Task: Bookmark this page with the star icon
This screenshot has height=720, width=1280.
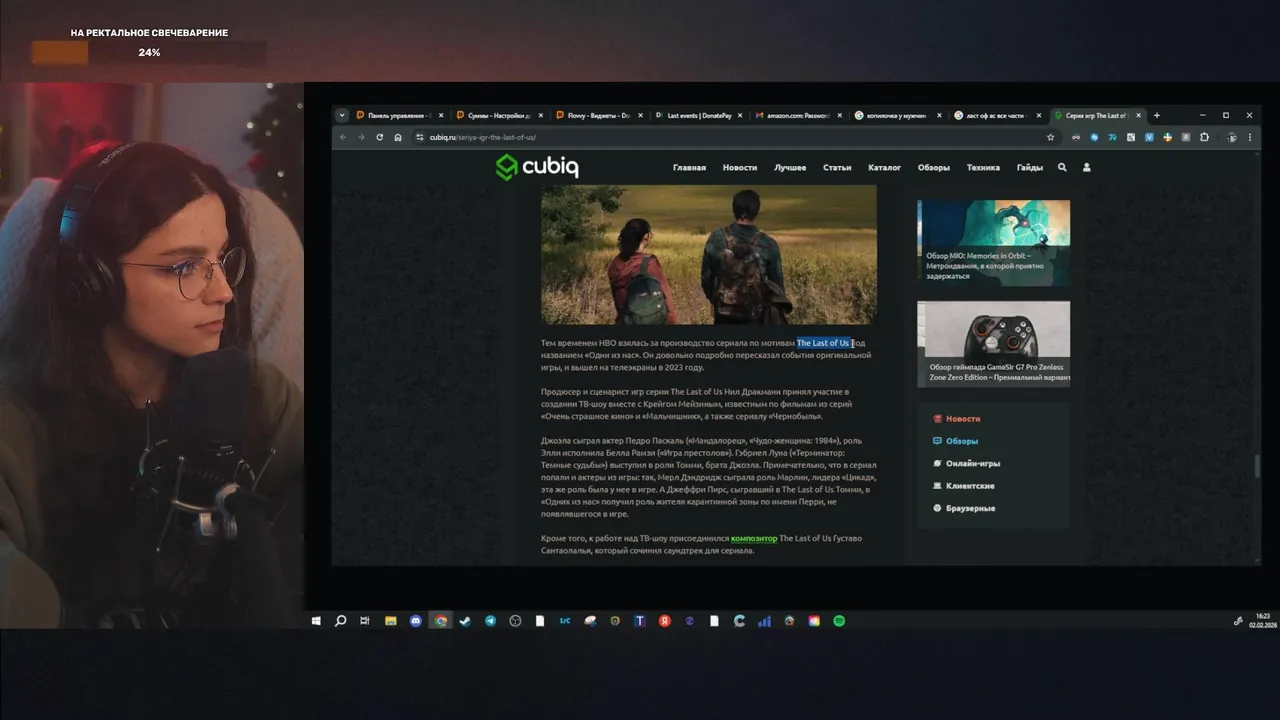Action: click(x=1050, y=137)
